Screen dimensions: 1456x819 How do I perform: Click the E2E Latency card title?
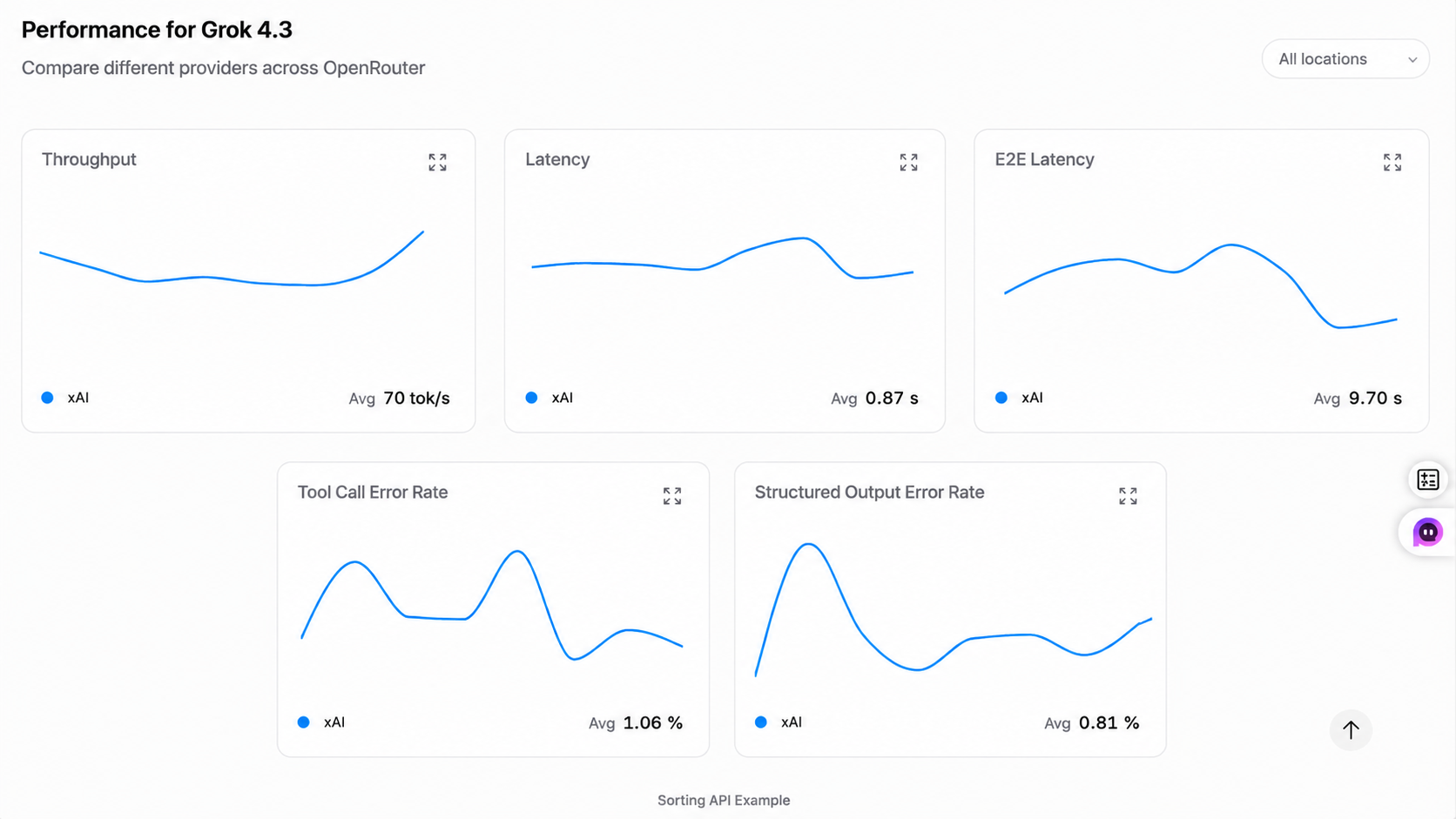click(x=1044, y=159)
